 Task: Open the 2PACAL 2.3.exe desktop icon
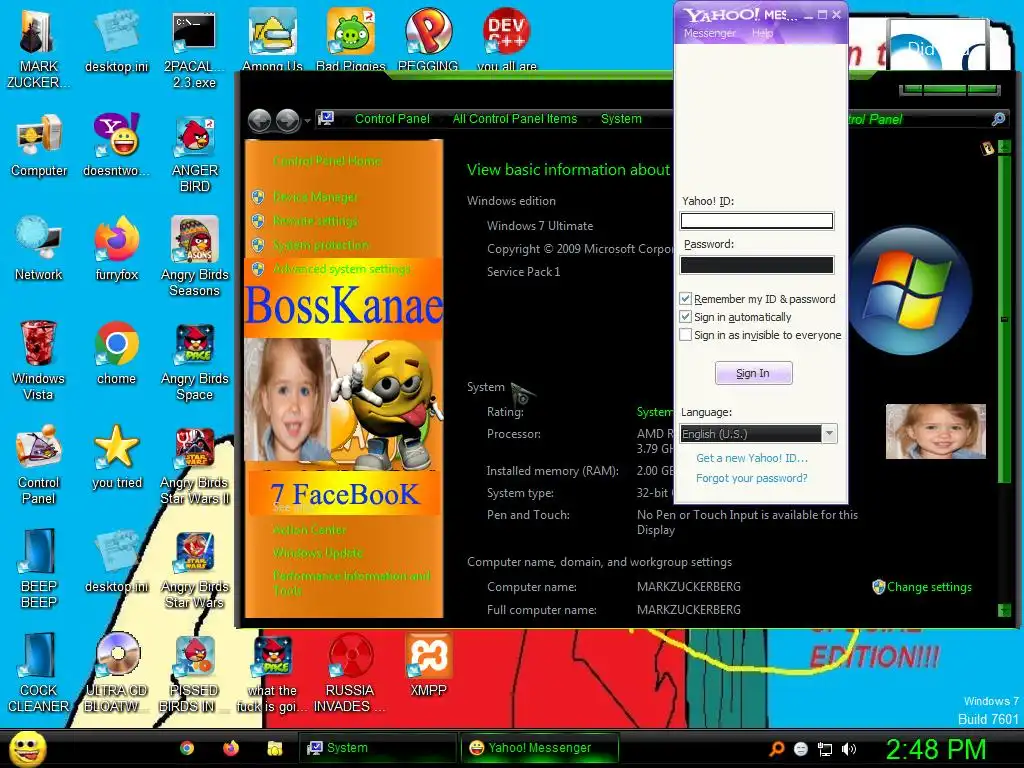pos(194,49)
